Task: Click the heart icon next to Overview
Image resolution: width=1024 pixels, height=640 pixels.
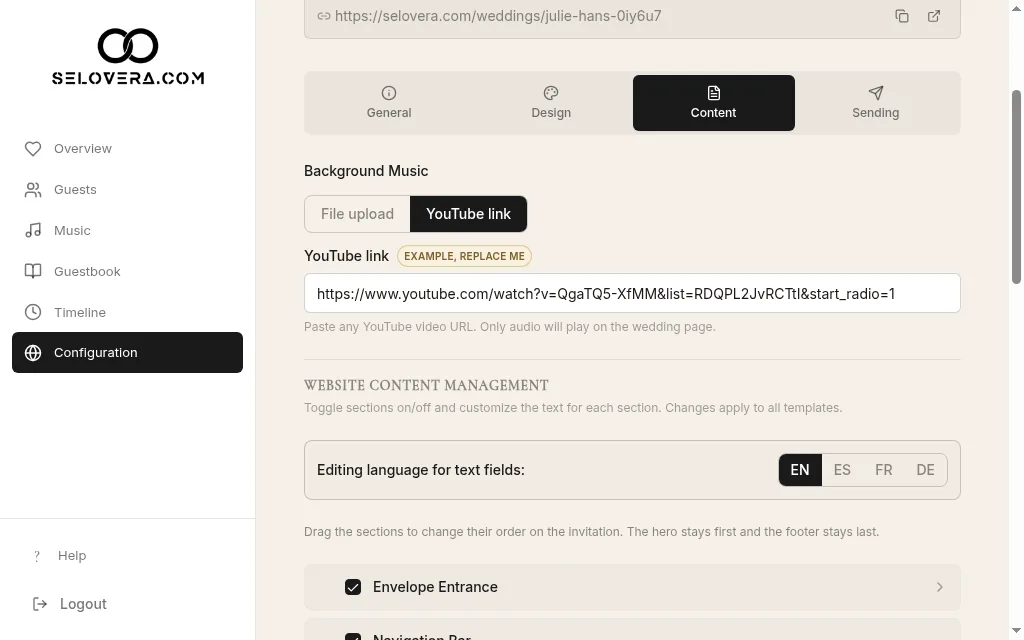Action: [x=33, y=149]
